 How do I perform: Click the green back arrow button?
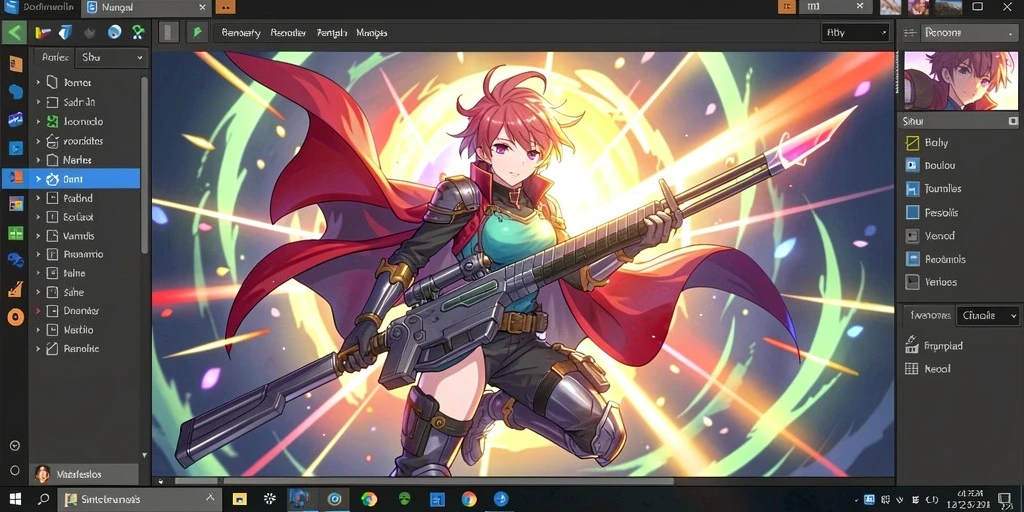(14, 32)
